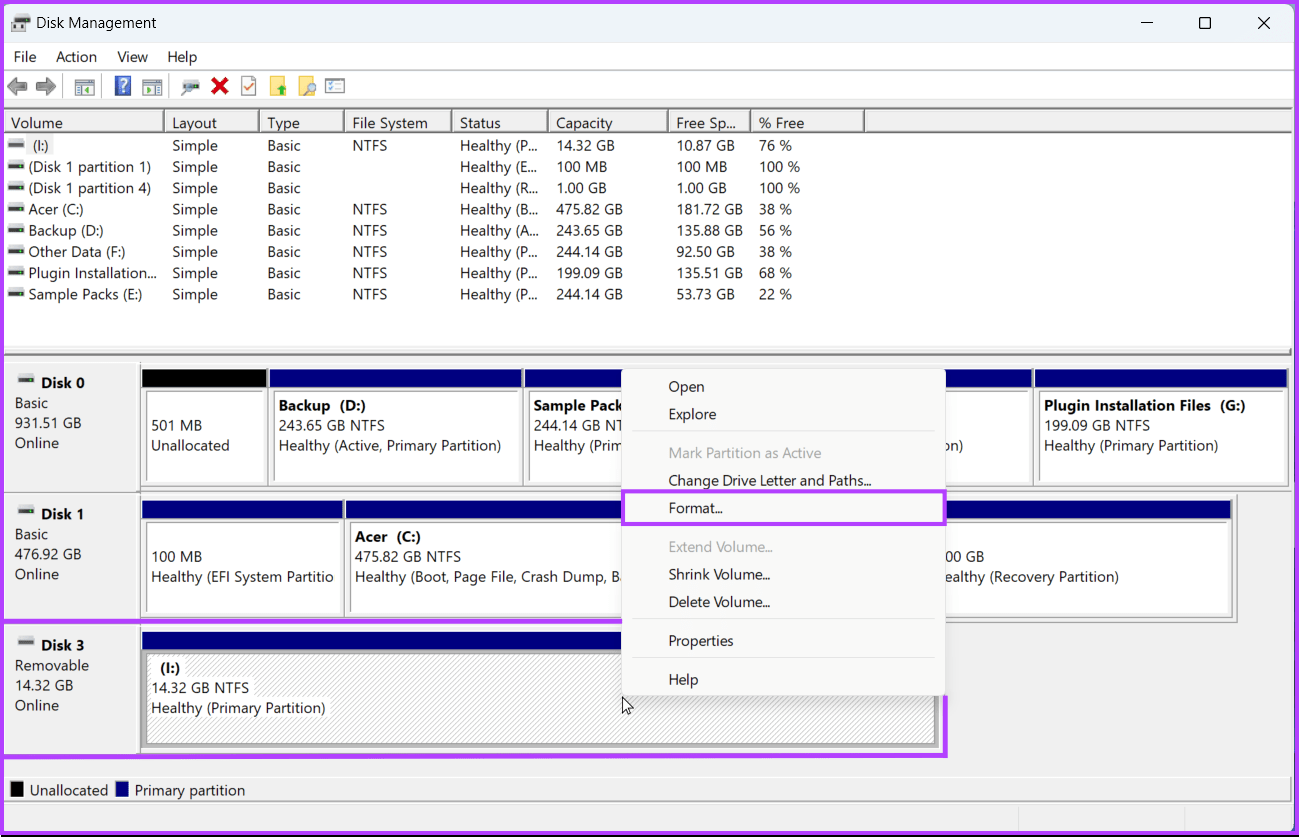The image size is (1299, 837).
Task: Click the Disk 1 Basic 476.92 GB label
Action: point(70,557)
